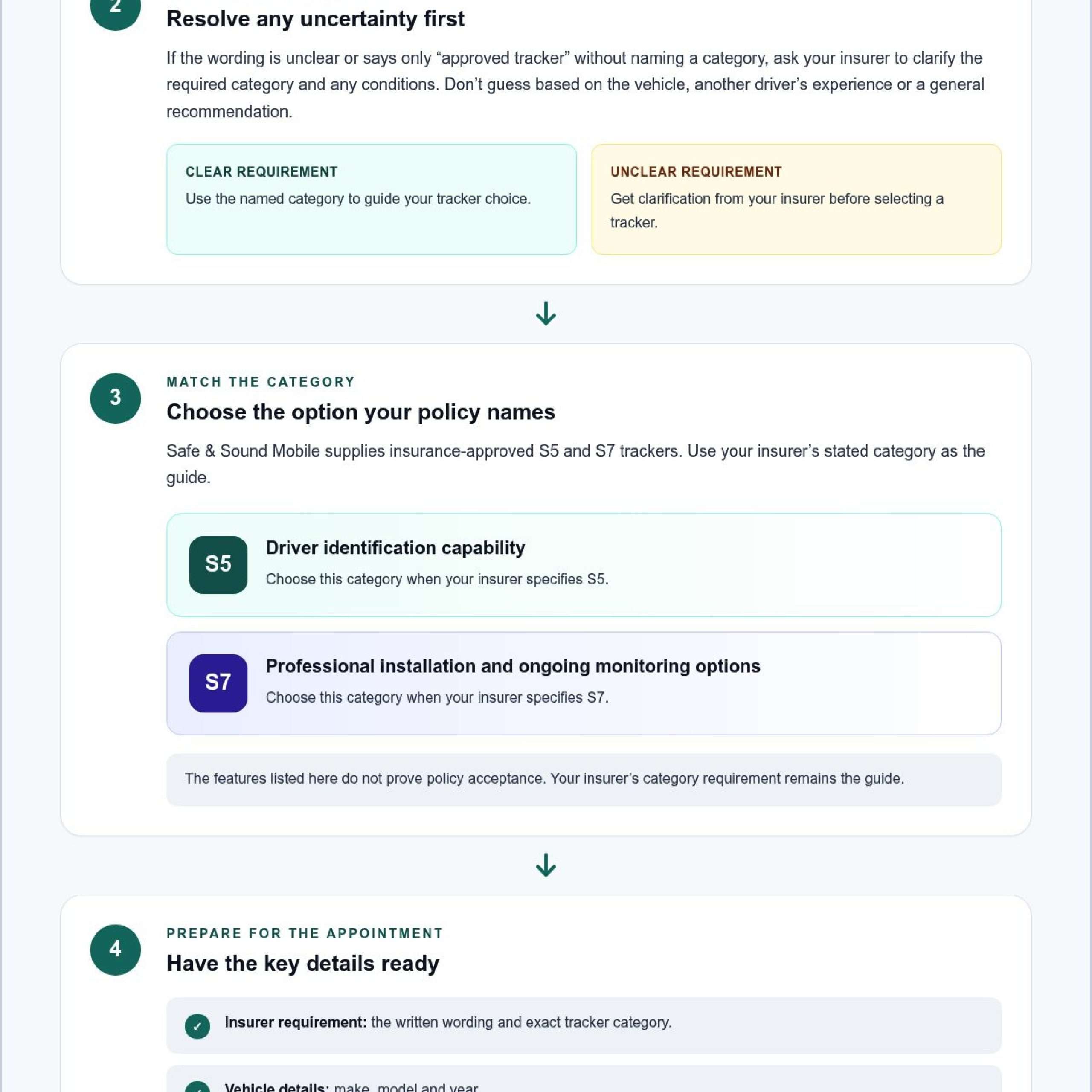Click 'Have the key details ready' heading
1092x1092 pixels.
pos(302,964)
